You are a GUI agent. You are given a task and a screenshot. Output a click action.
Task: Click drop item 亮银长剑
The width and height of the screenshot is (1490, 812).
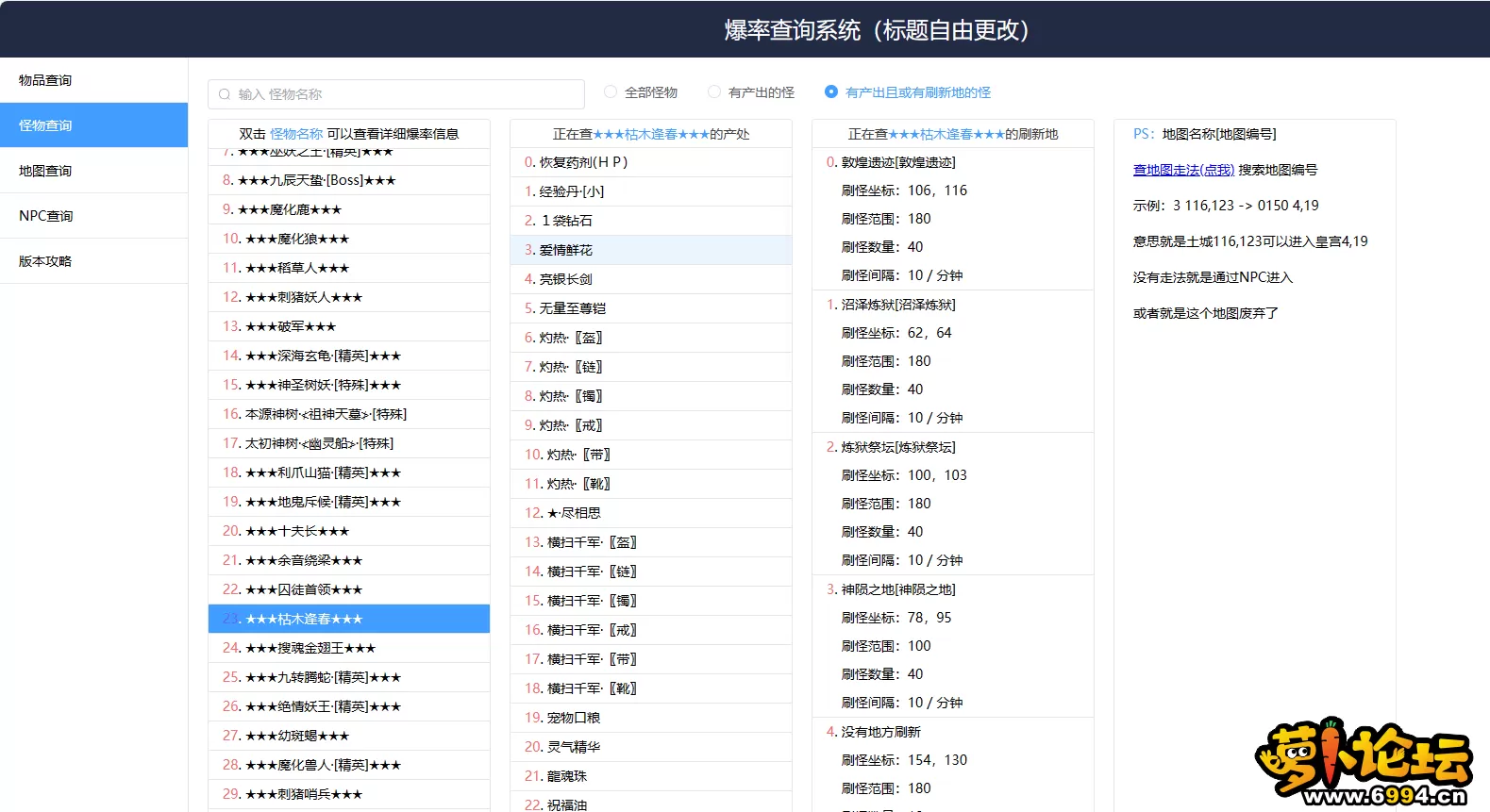pos(651,279)
